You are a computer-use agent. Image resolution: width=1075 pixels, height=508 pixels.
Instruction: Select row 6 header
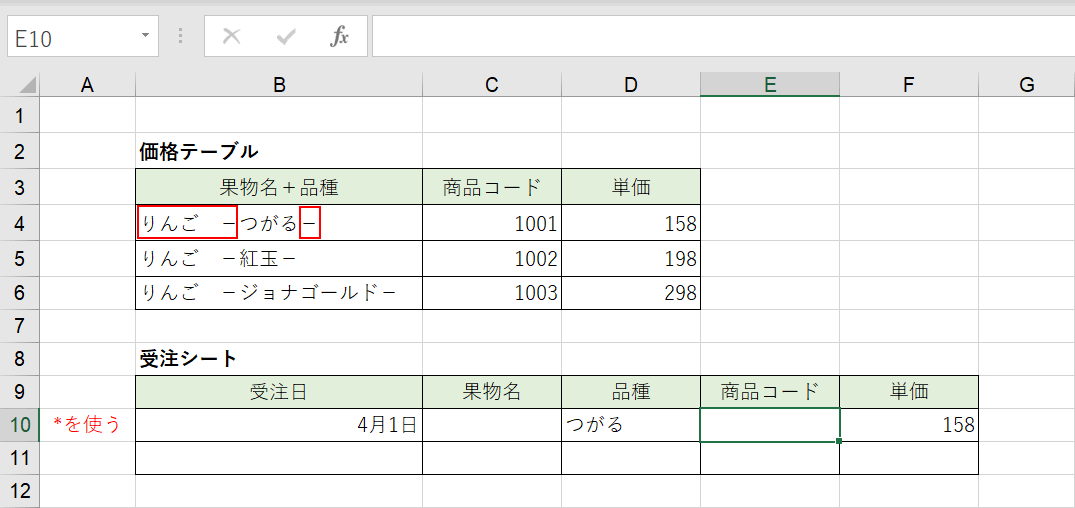point(19,293)
